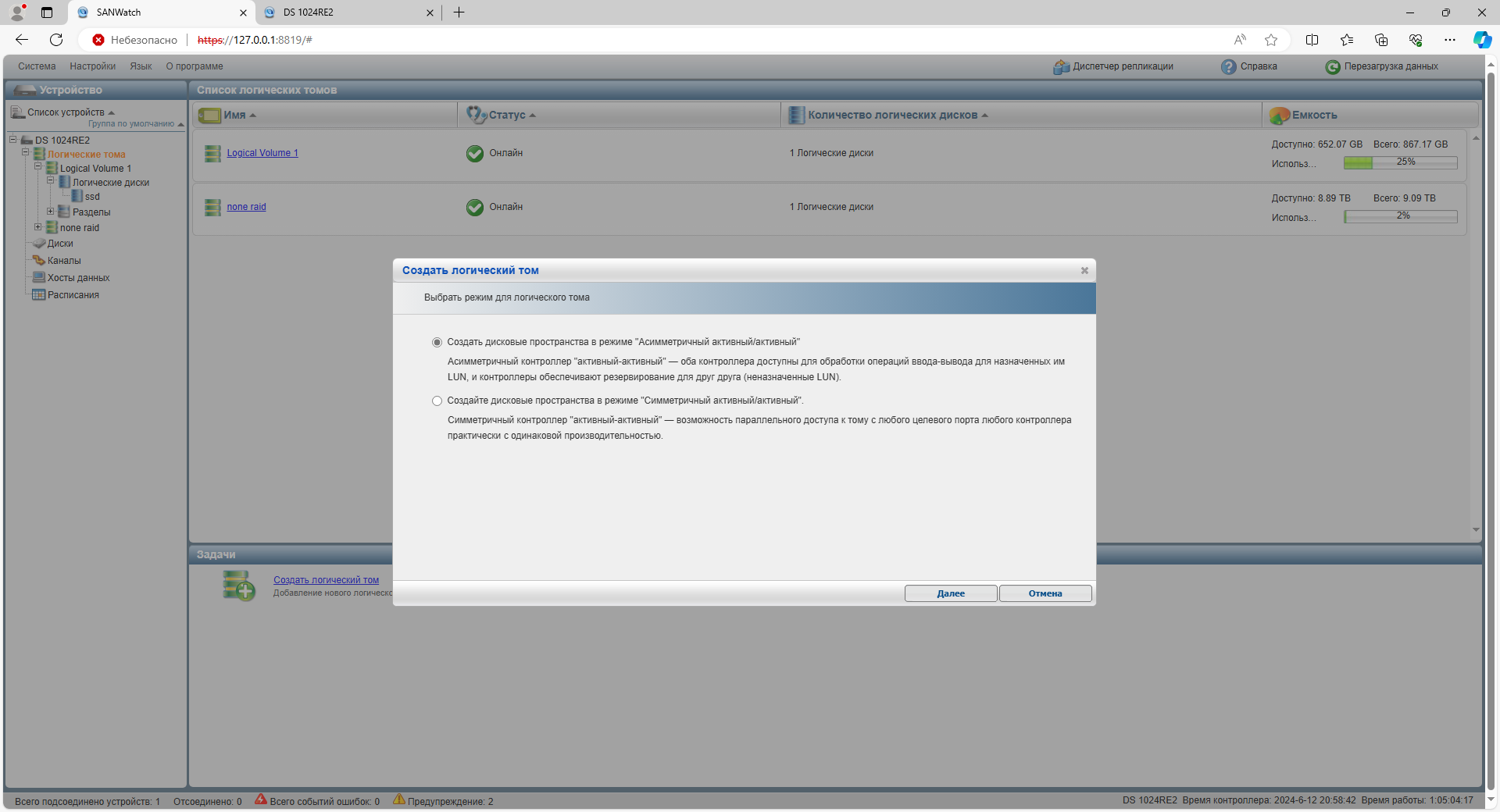
Task: Open a new browser tab
Action: (459, 12)
